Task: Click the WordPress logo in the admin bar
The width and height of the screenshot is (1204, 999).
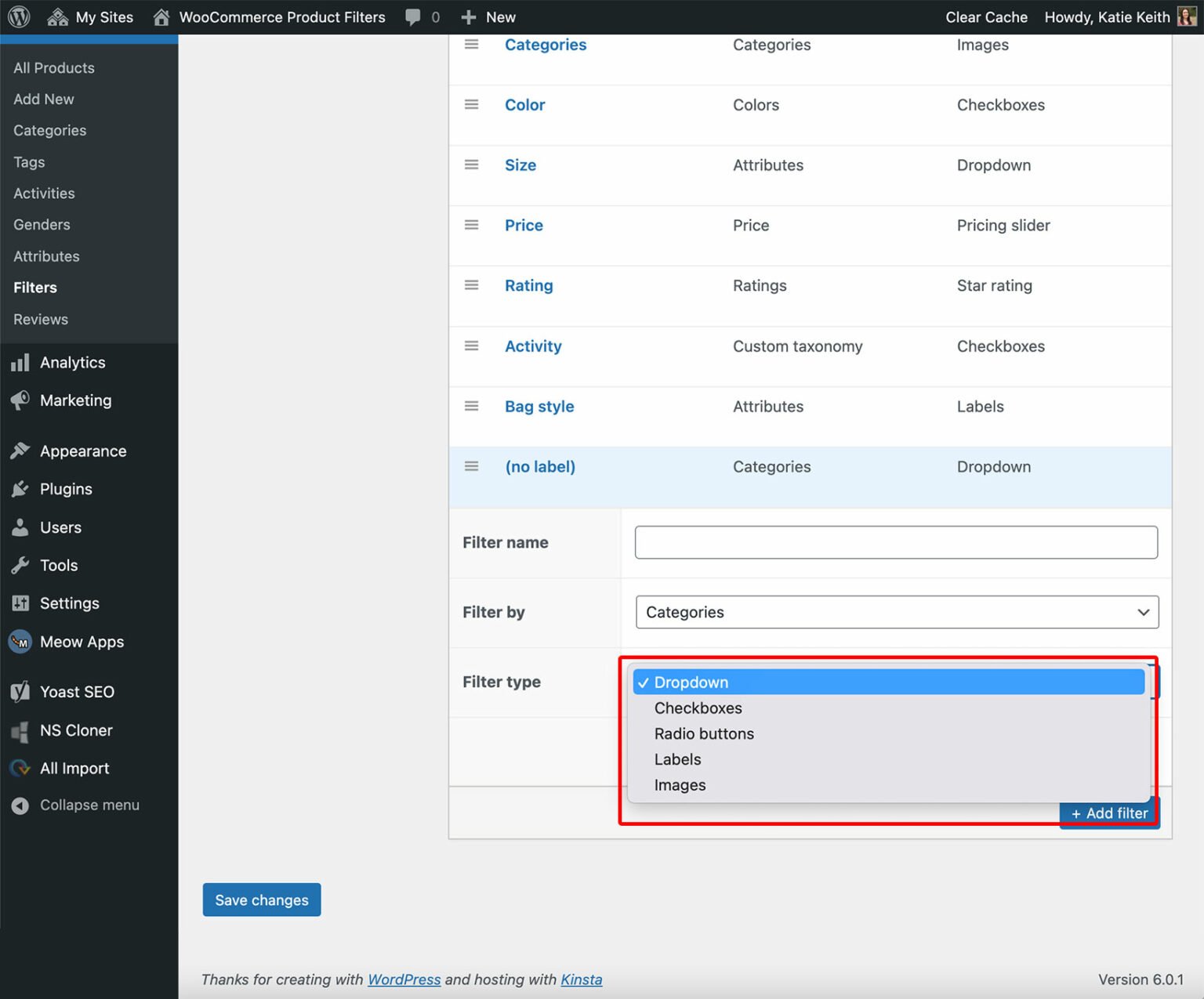Action: point(17,16)
